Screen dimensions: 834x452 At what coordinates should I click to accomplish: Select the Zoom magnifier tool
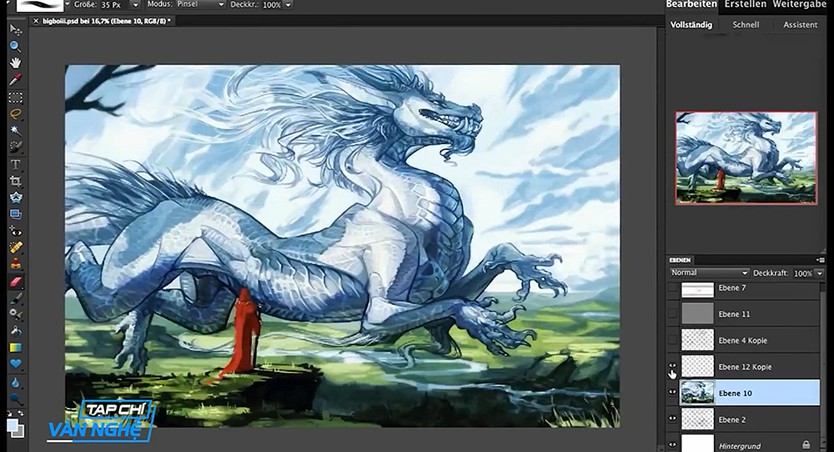tap(15, 46)
